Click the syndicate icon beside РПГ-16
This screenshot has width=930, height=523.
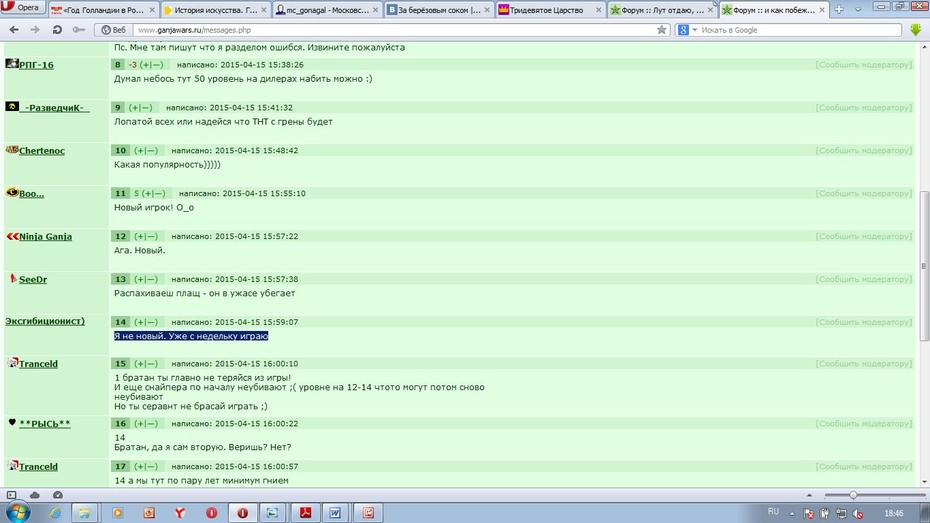[12, 63]
